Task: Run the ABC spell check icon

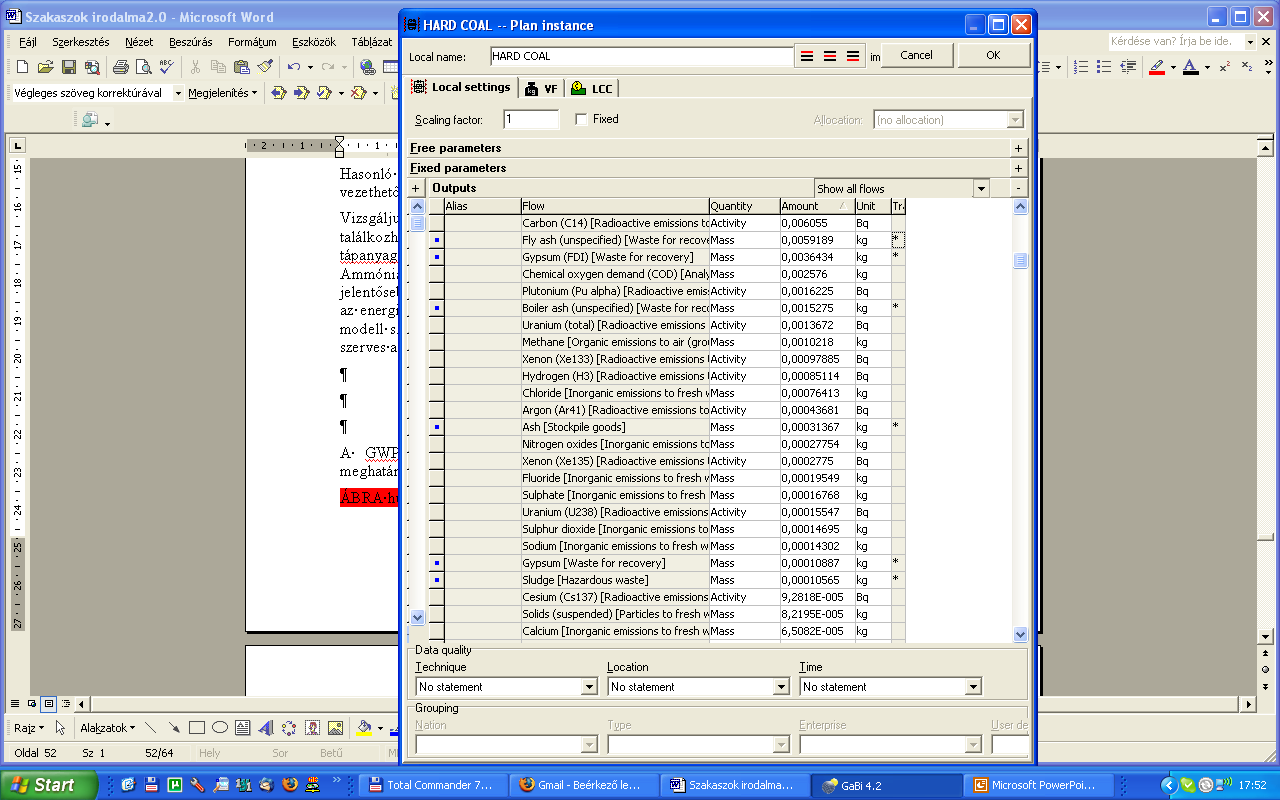Action: 166,67
